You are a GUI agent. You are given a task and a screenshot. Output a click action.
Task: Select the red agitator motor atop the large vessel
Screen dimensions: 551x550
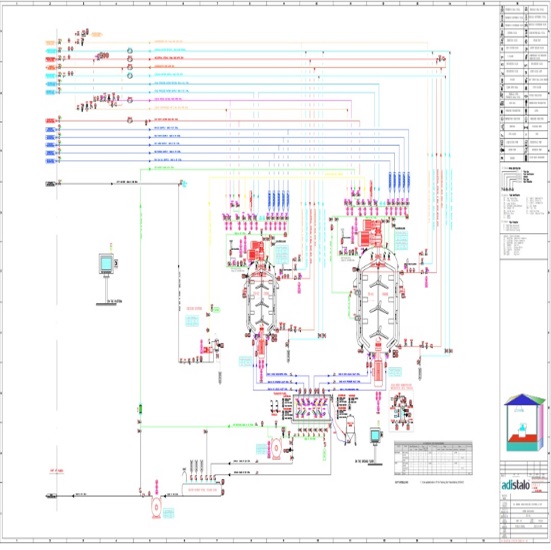click(371, 233)
